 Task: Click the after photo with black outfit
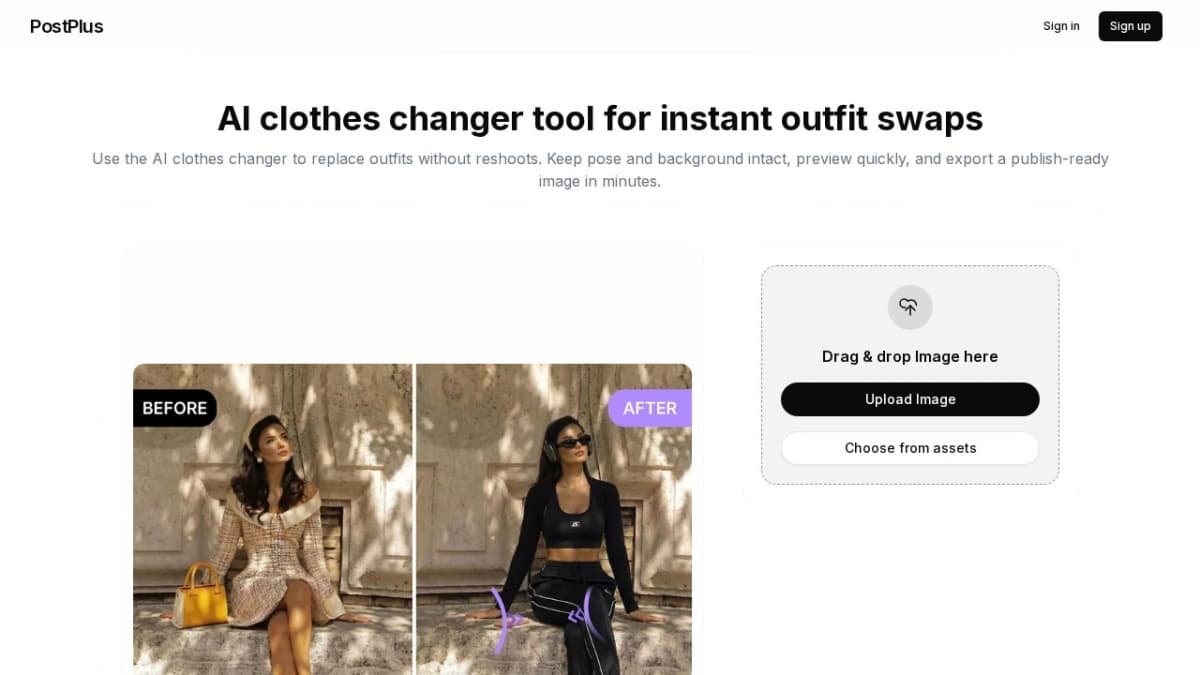(554, 519)
